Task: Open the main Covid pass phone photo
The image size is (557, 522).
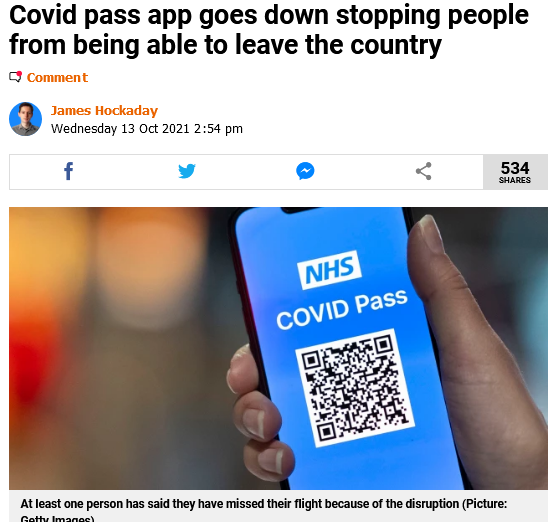Action: click(x=278, y=348)
